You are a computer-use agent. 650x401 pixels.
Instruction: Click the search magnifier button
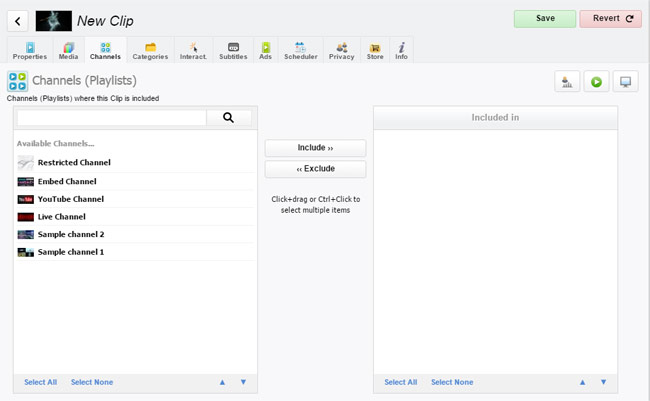tap(229, 118)
